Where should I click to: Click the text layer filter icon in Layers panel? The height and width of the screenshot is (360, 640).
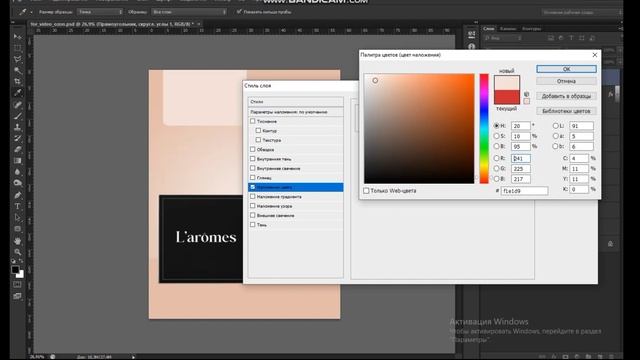coord(571,38)
